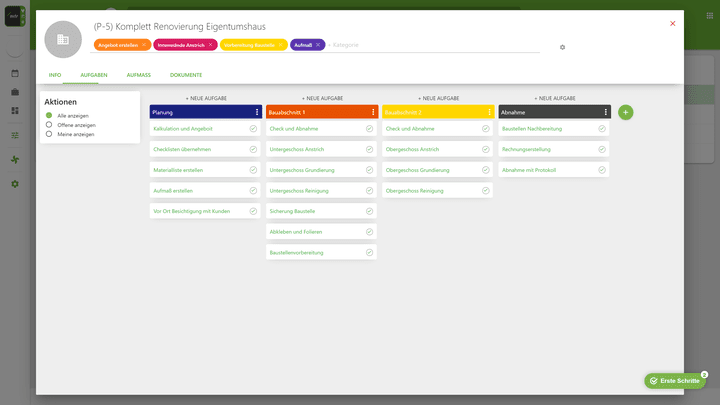Add new task above Bauabschnitt 2 column
The height and width of the screenshot is (405, 720).
(x=439, y=98)
